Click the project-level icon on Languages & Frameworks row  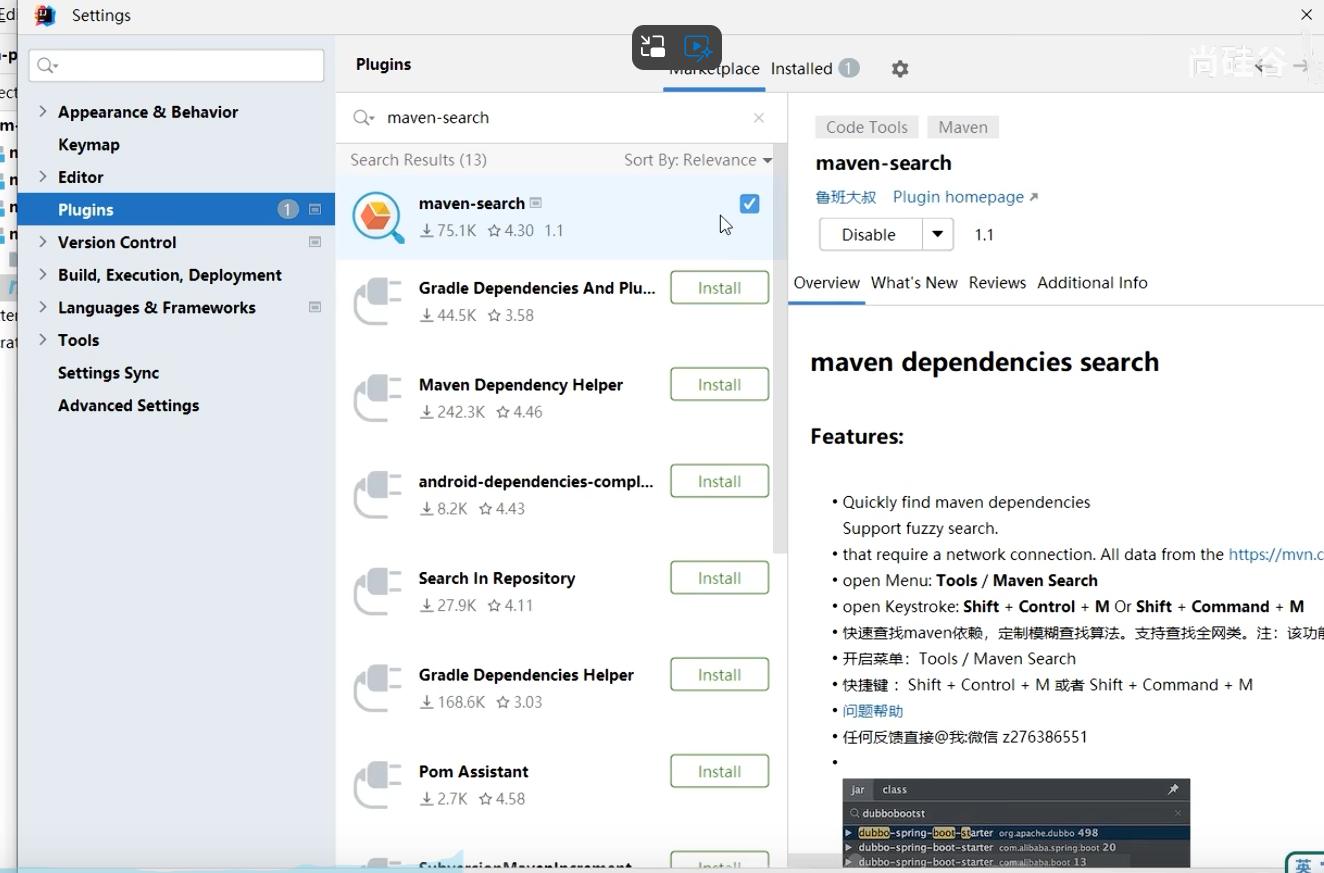tap(315, 307)
